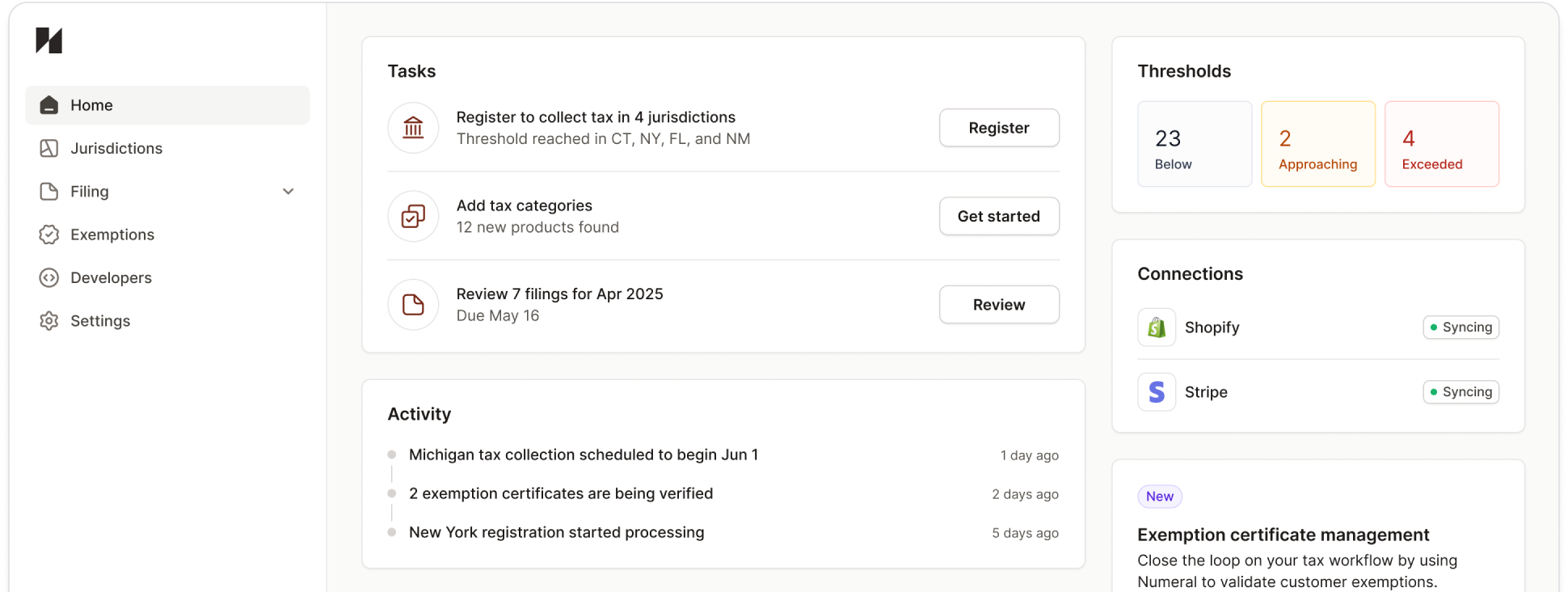Click the Home house icon in sidebar

pos(49,105)
